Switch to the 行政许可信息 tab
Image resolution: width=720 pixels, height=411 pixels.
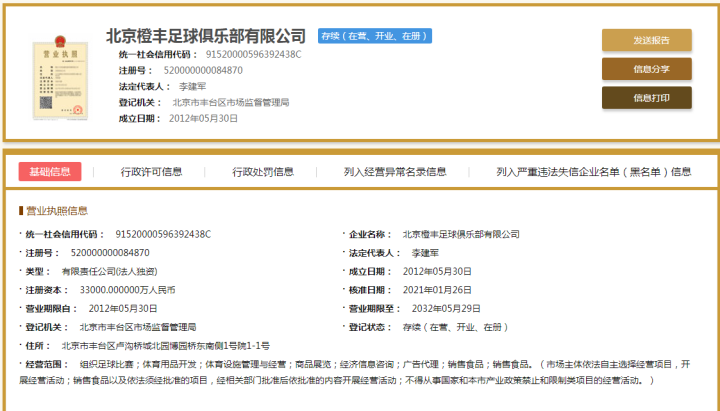(151, 172)
